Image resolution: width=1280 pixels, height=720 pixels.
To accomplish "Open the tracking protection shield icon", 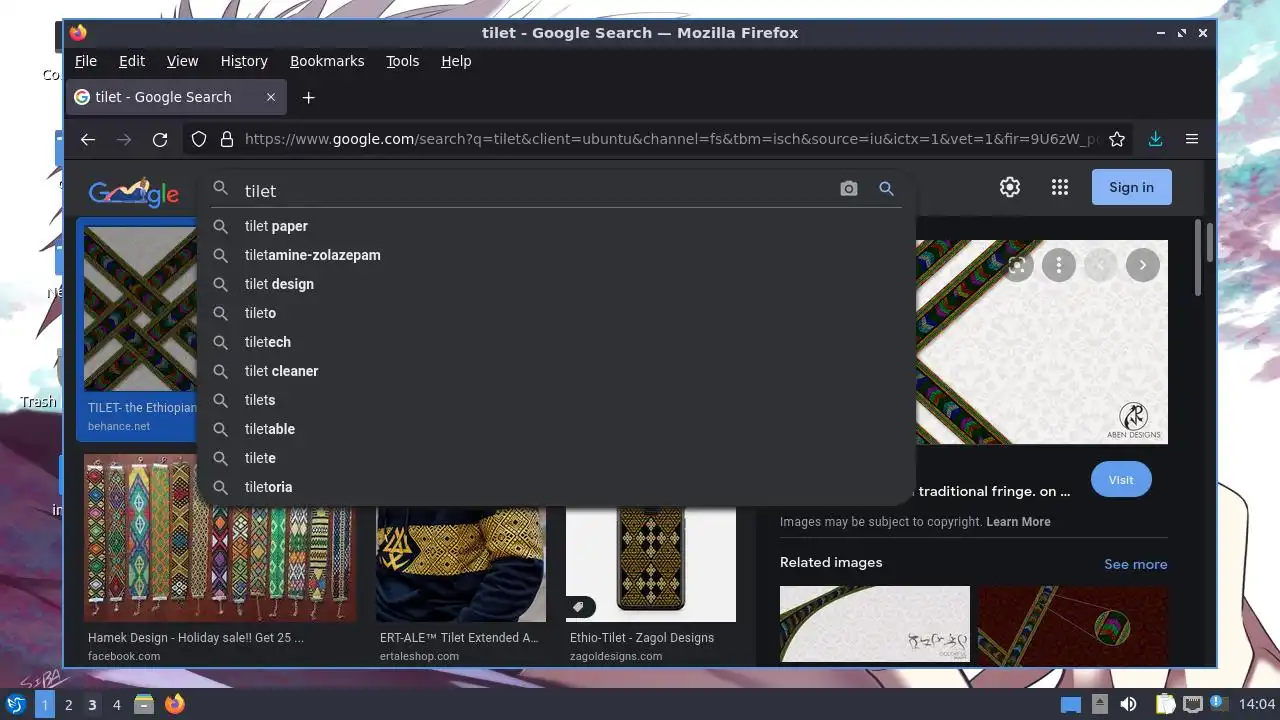I will tap(199, 140).
